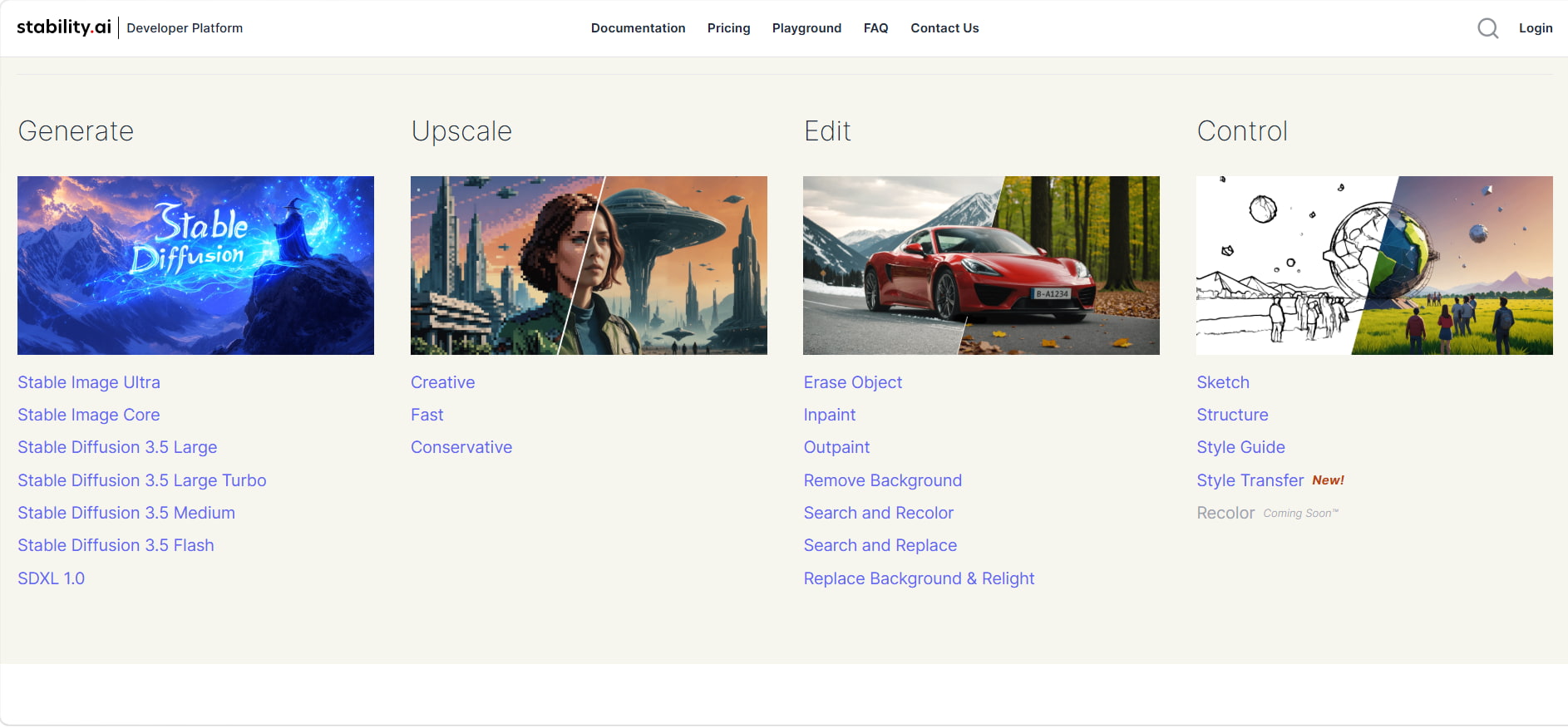Screen dimensions: 1568x728
Task: Click the Upscale section heading
Action: [x=461, y=131]
